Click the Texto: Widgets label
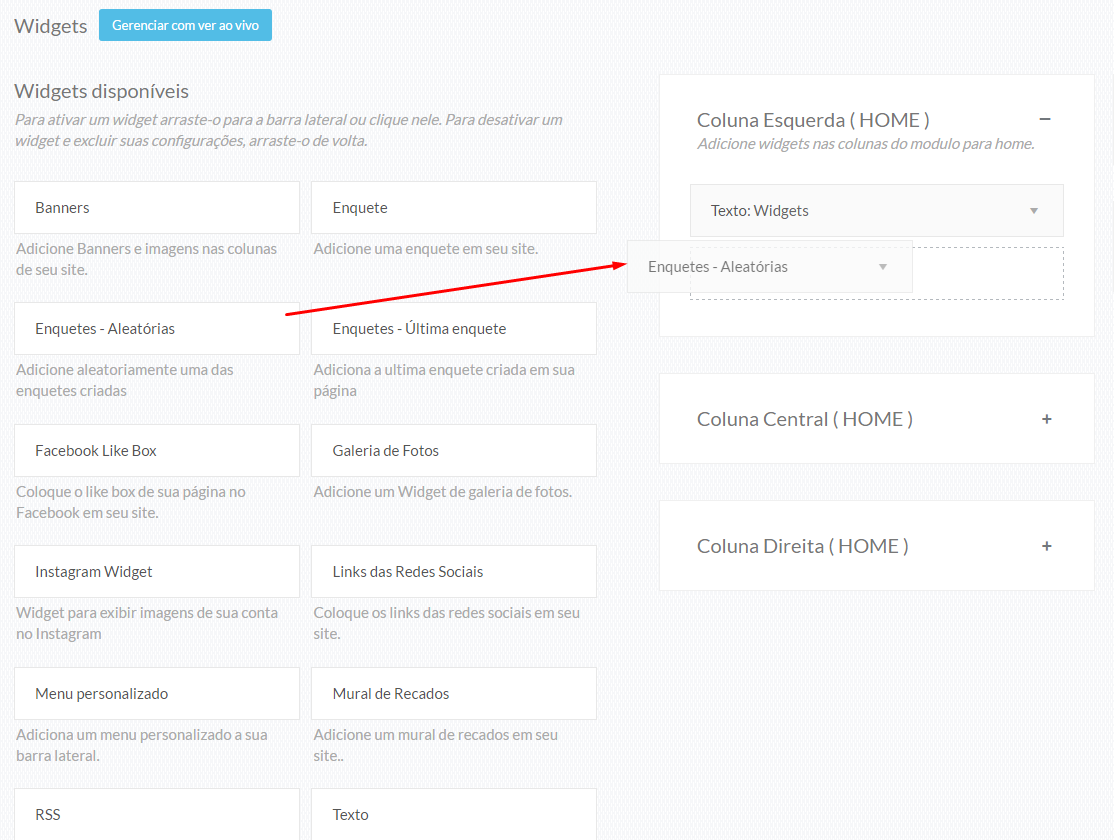The width and height of the screenshot is (1114, 840). 759,211
